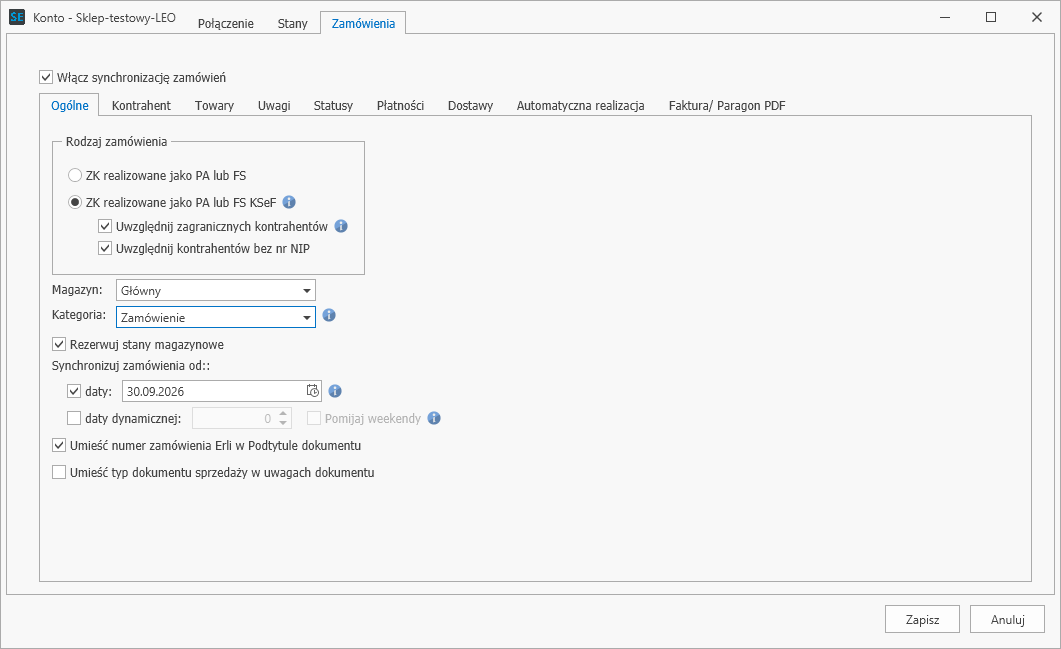The width and height of the screenshot is (1061, 649).
Task: Click the Kategoria: label
Action: (x=79, y=315)
